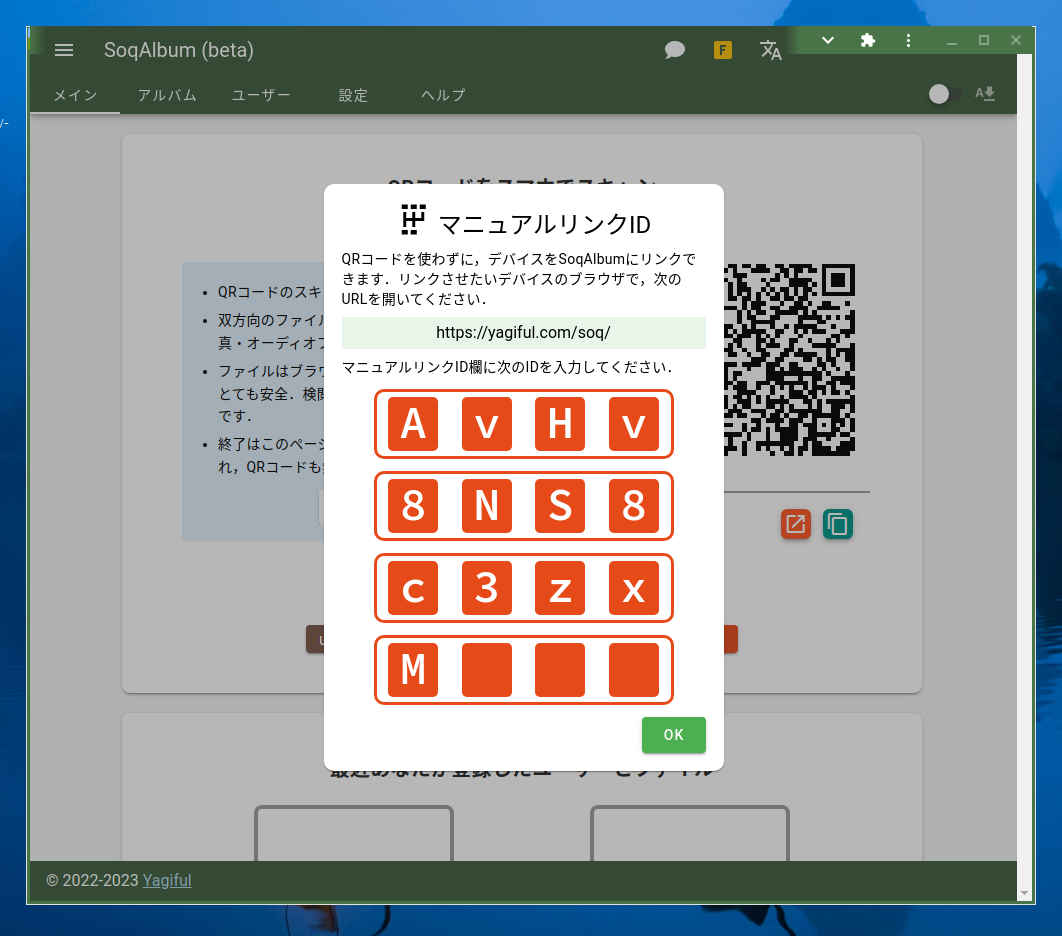The image size is (1062, 936).
Task: Expand the browser tab search chevron
Action: pyautogui.click(x=826, y=41)
